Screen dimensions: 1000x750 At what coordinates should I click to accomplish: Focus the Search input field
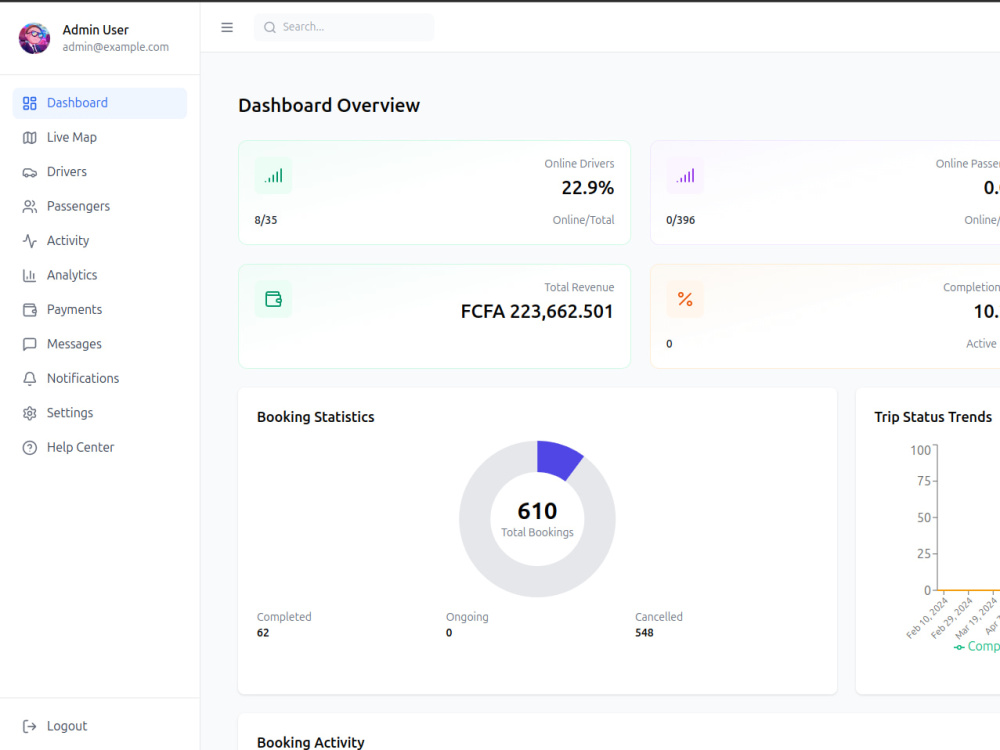pos(344,27)
